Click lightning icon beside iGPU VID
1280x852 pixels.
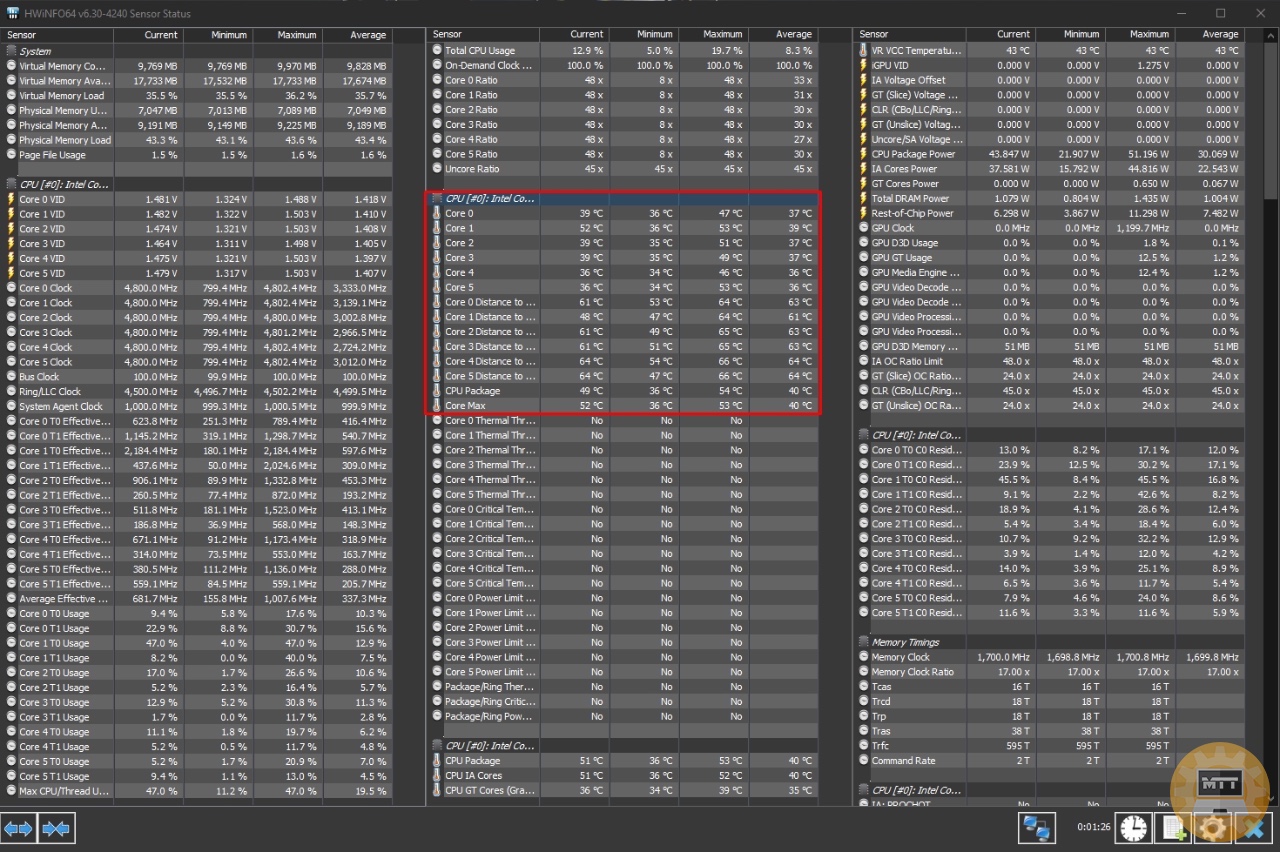click(x=864, y=65)
